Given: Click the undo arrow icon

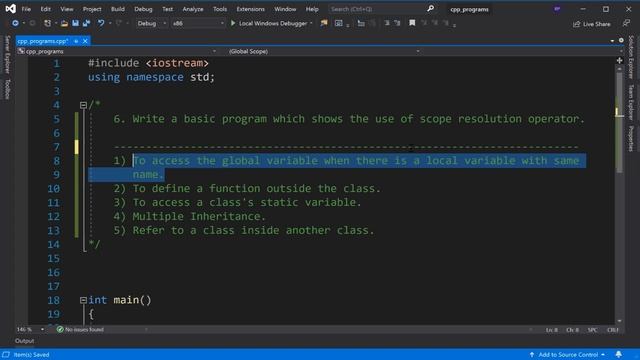Looking at the screenshot, I should [x=100, y=23].
